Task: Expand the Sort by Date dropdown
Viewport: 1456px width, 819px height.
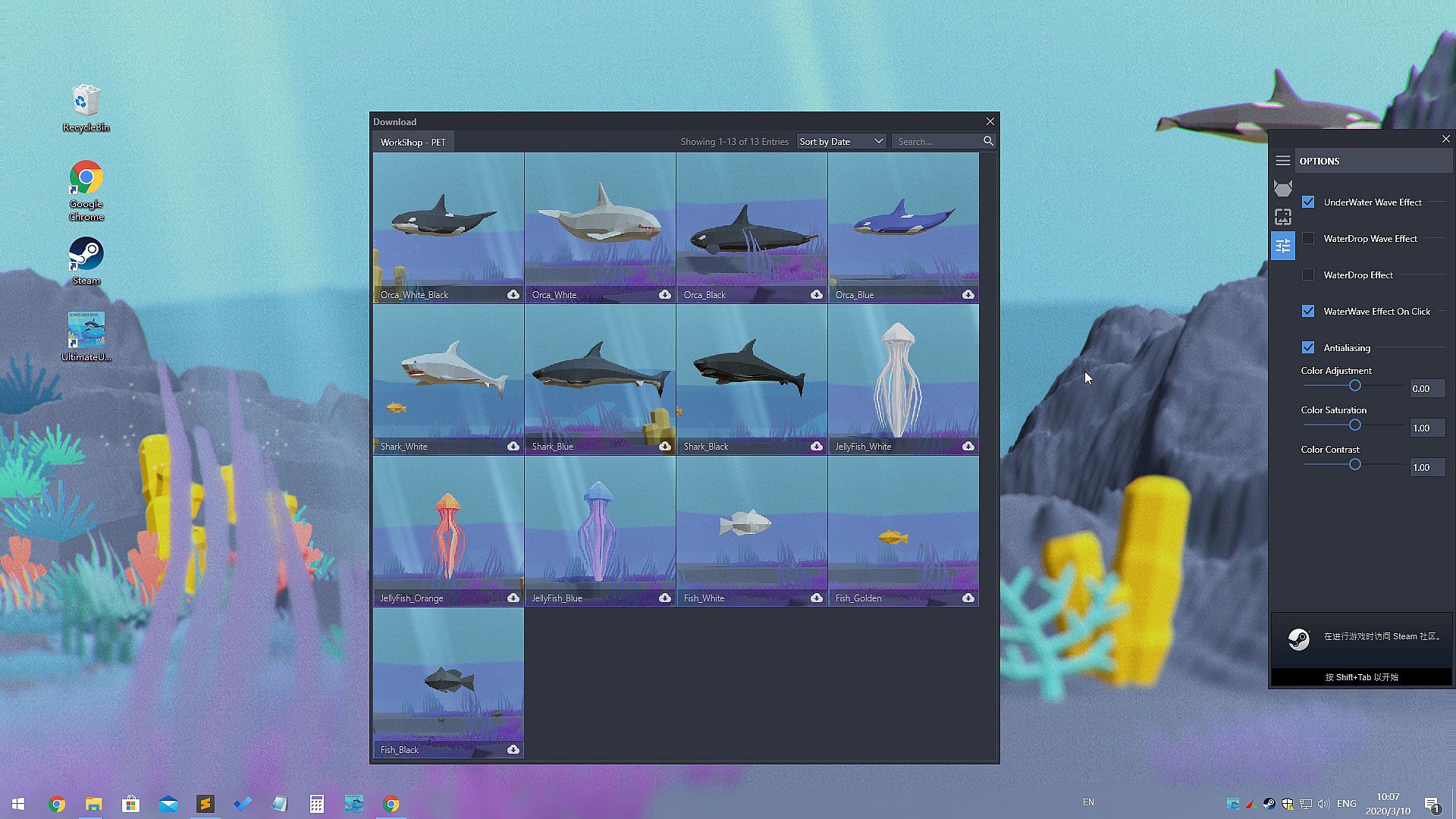Action: click(841, 141)
